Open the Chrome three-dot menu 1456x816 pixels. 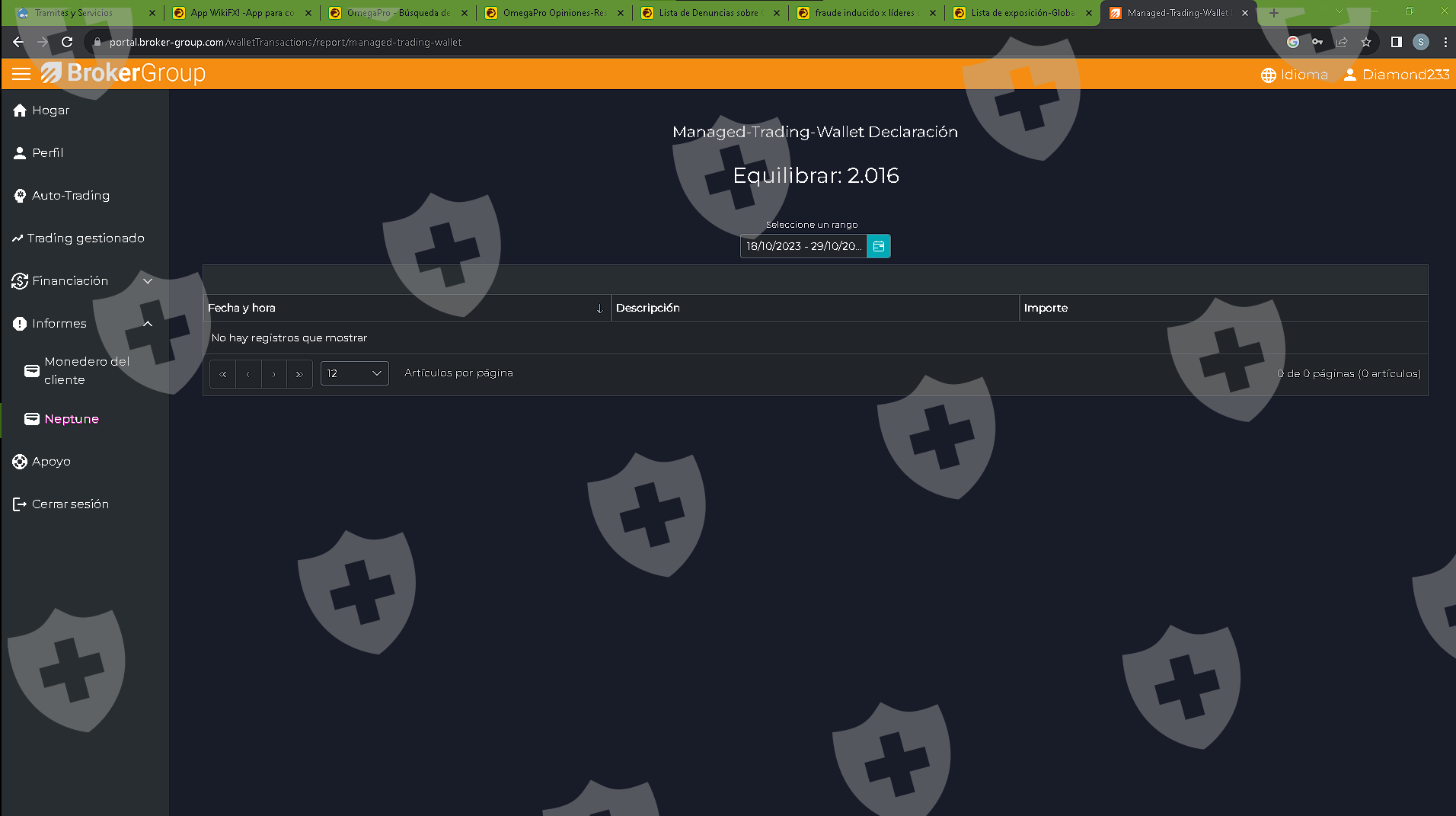click(1445, 43)
